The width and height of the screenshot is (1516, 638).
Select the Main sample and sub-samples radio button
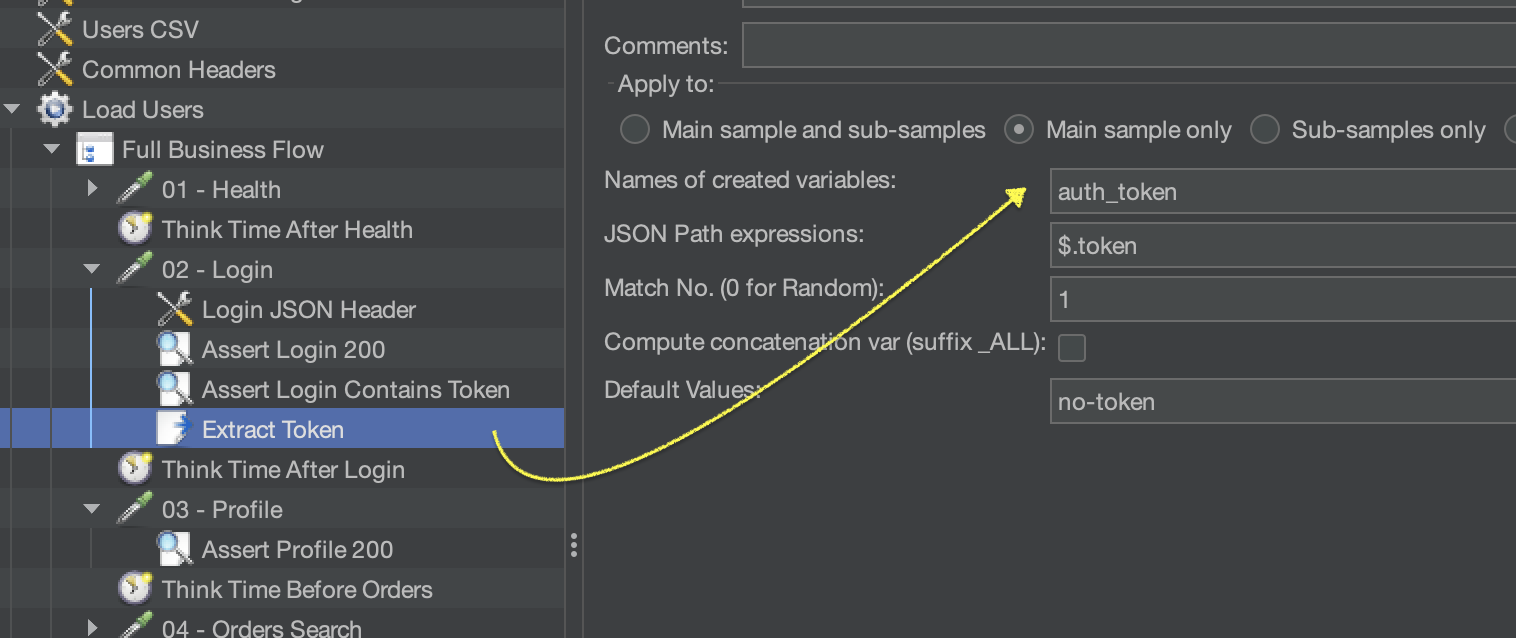click(x=635, y=130)
